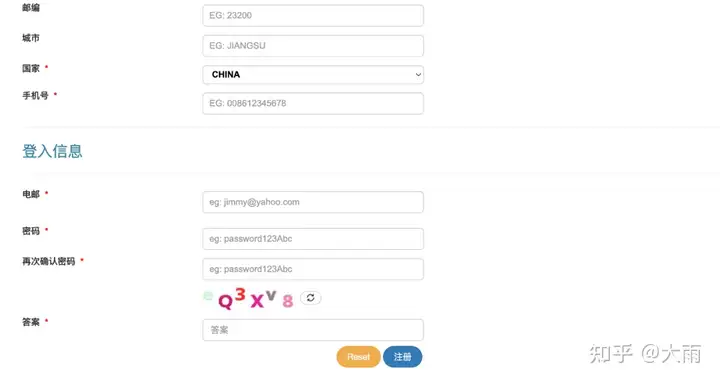Click the 国家 field label

(31, 68)
